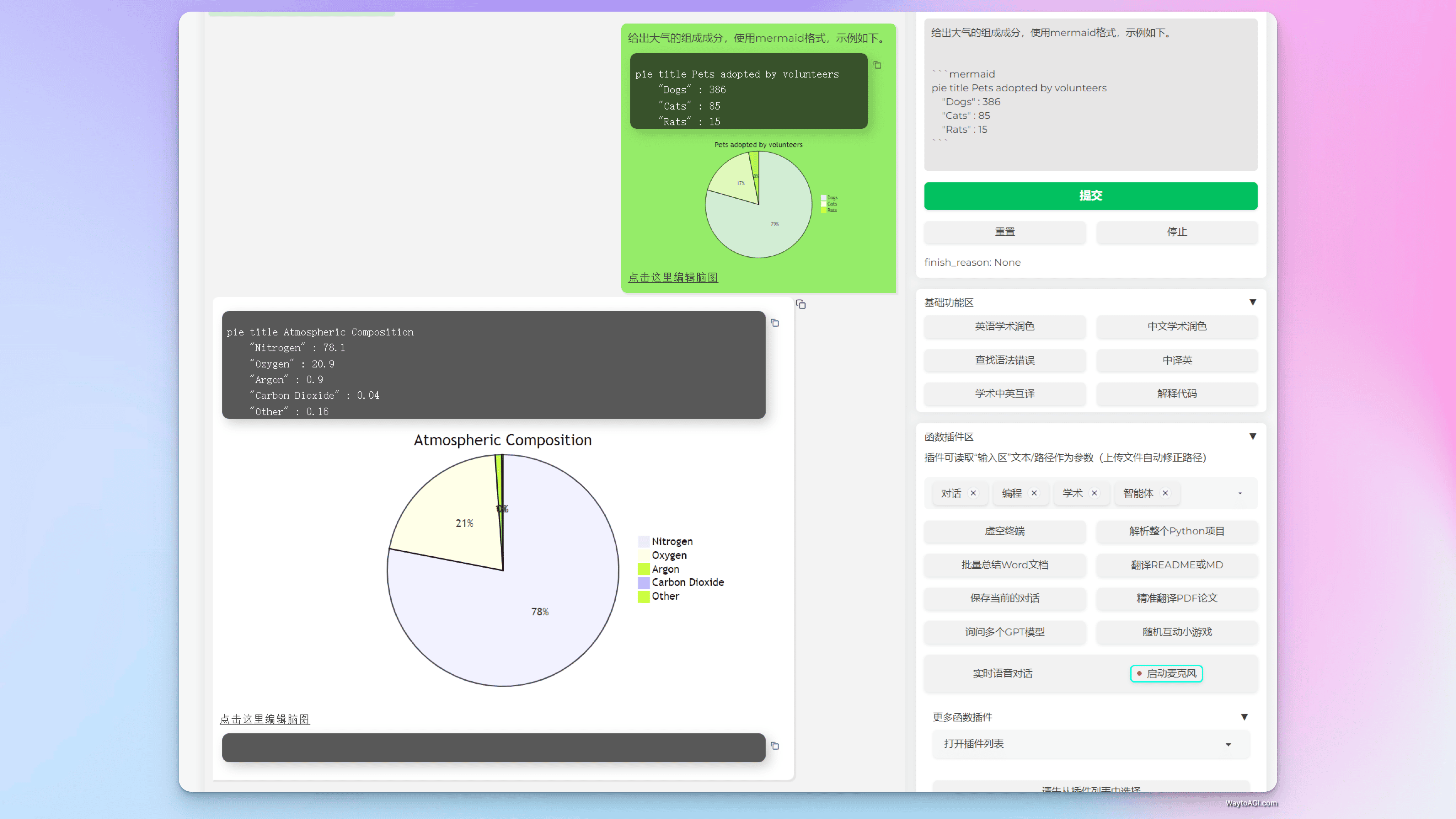Remove the 对话 tag
The image size is (1456, 819).
tap(973, 493)
